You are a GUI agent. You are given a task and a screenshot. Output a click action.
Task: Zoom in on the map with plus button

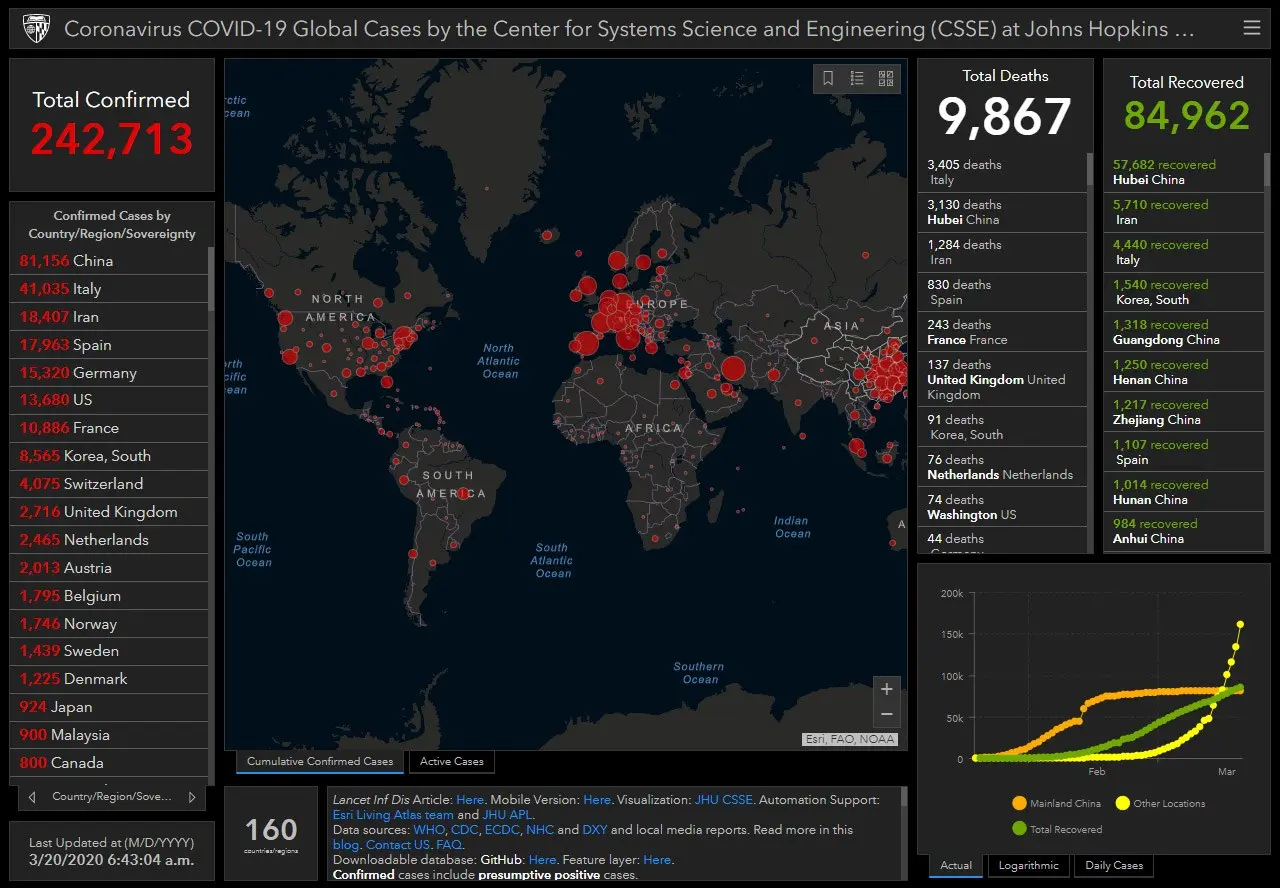(886, 689)
